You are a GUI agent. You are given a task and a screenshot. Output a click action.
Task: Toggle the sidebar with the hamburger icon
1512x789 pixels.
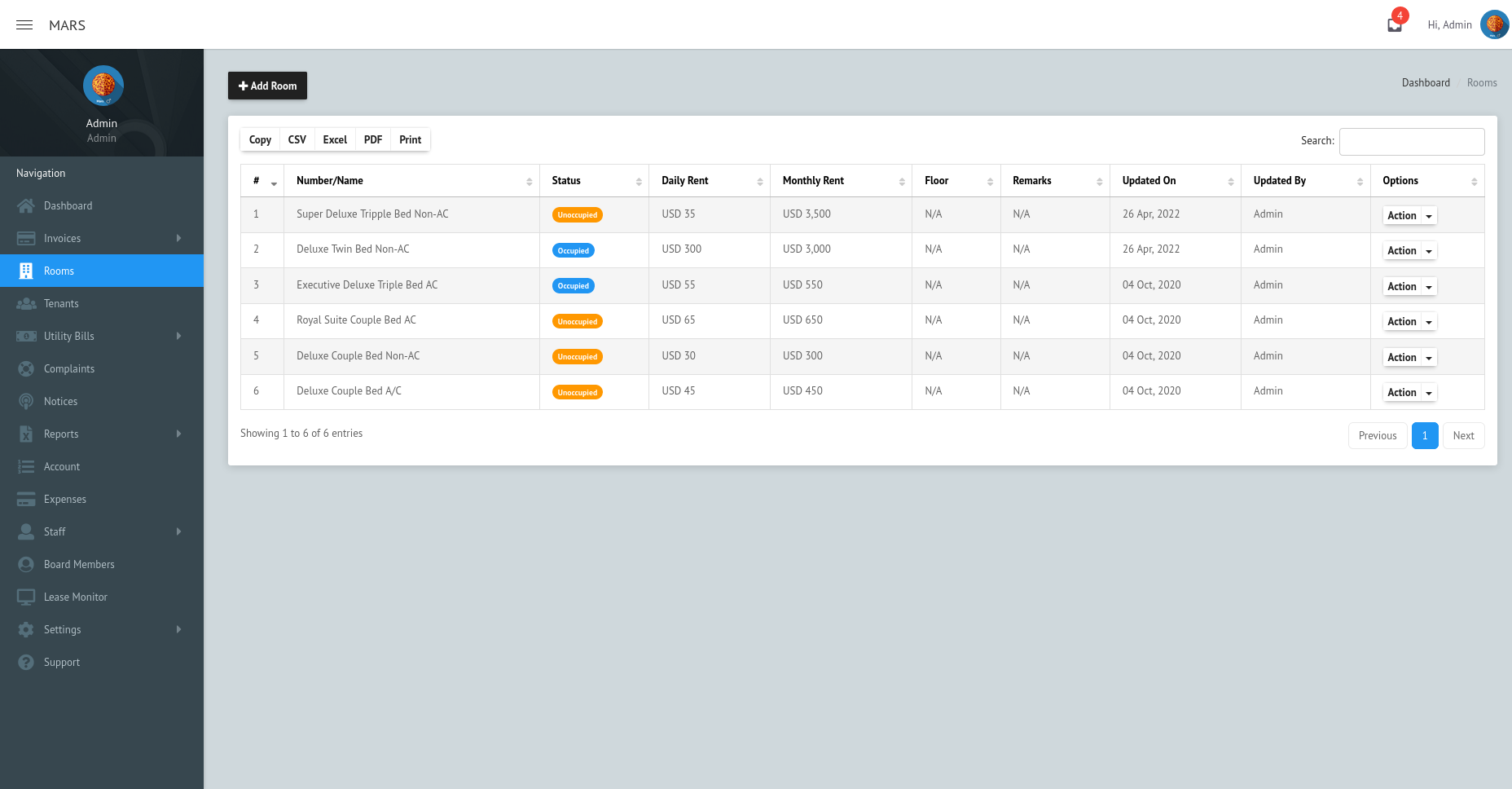24,24
